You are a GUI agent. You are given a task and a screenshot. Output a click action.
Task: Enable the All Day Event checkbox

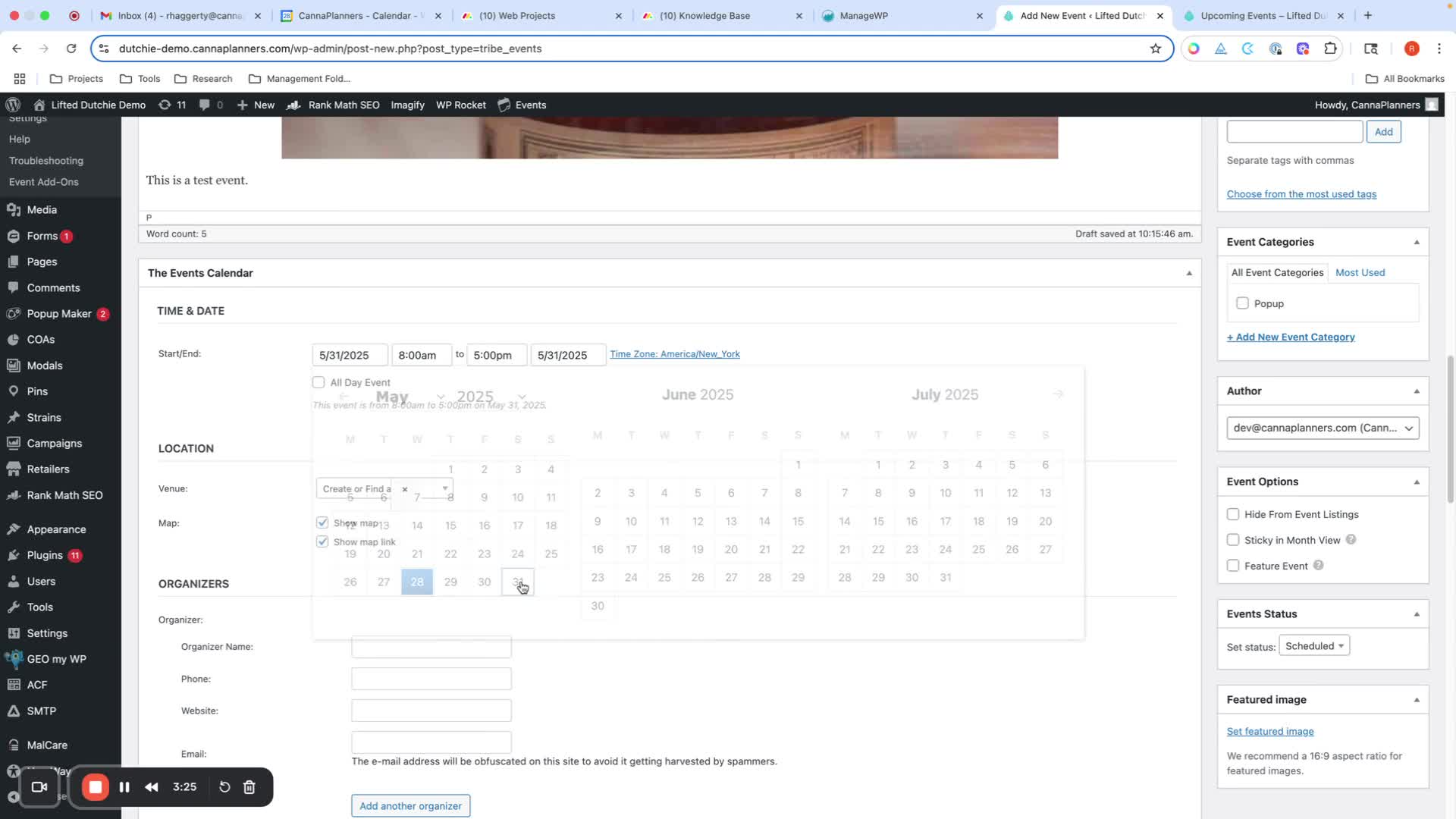[x=318, y=382]
